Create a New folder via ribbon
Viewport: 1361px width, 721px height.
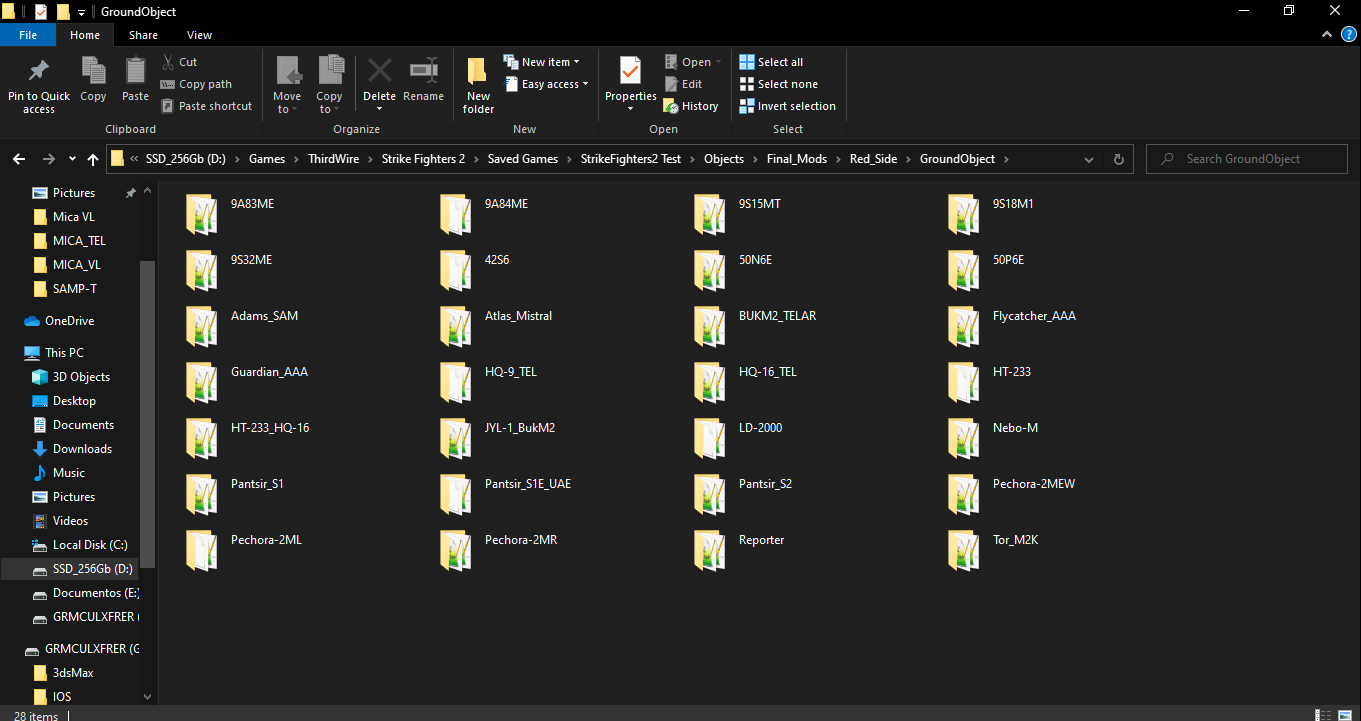click(478, 85)
